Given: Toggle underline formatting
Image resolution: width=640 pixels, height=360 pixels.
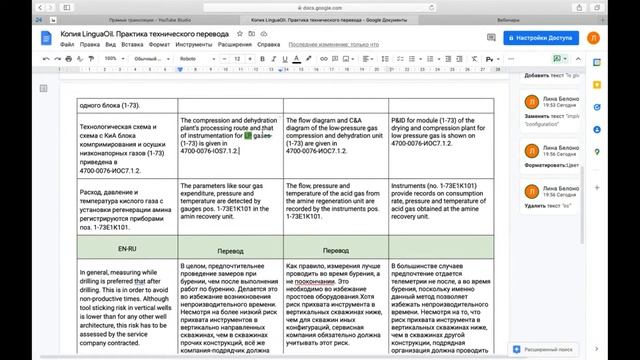Looking at the screenshot, I should click(x=285, y=59).
